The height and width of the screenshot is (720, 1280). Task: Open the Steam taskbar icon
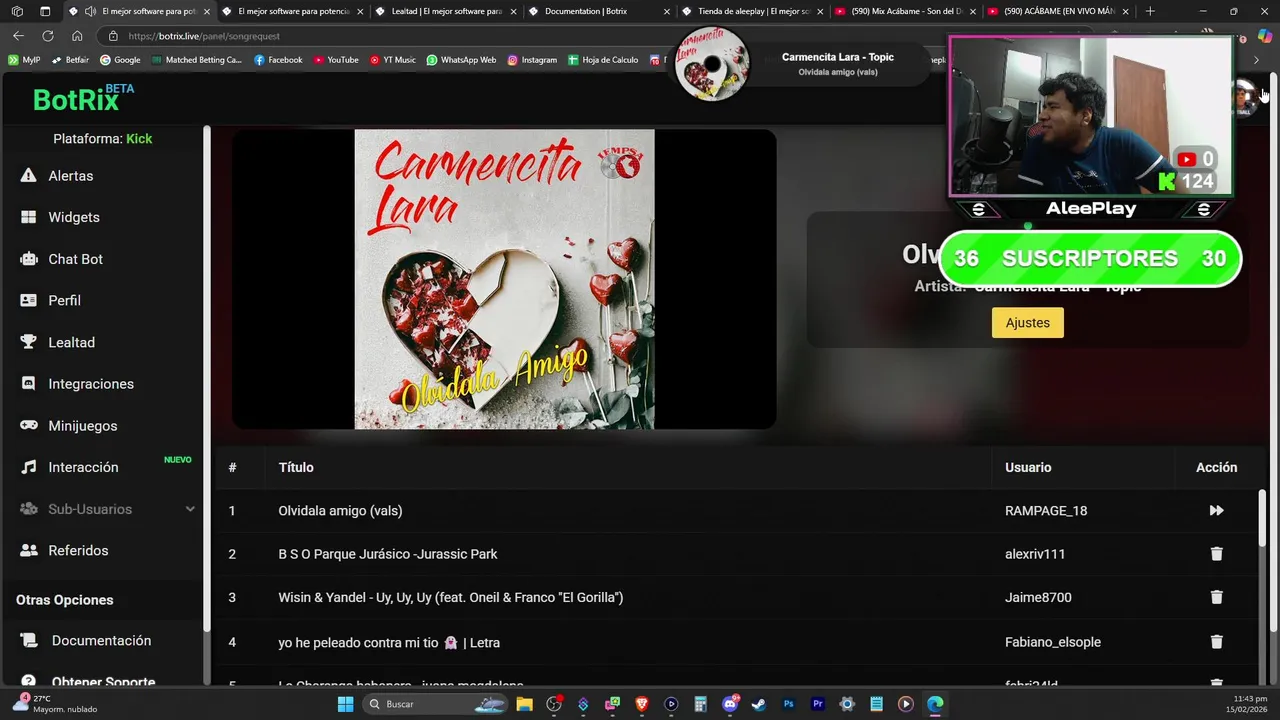(x=759, y=704)
